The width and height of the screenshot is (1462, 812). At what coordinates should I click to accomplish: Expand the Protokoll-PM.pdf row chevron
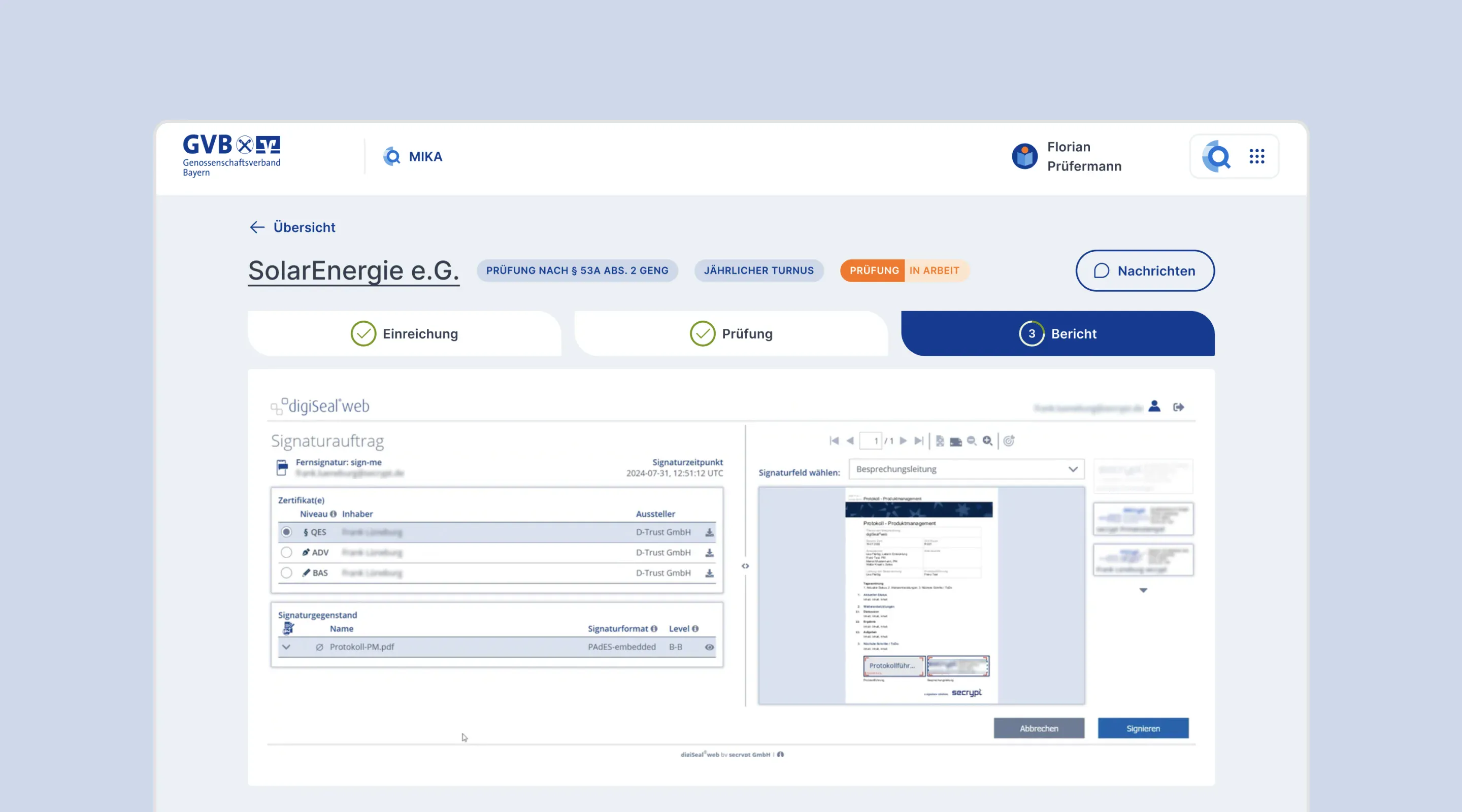286,647
